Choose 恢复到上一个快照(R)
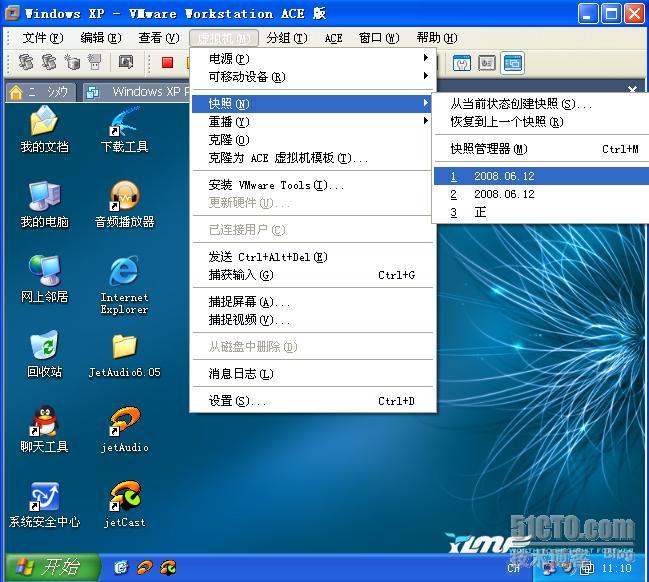Screen dimensions: 649x582 pos(541,122)
